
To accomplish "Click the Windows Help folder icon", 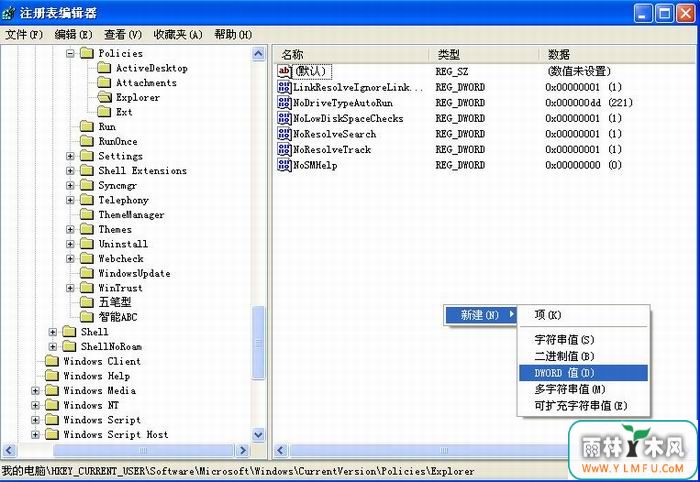I will (52, 376).
